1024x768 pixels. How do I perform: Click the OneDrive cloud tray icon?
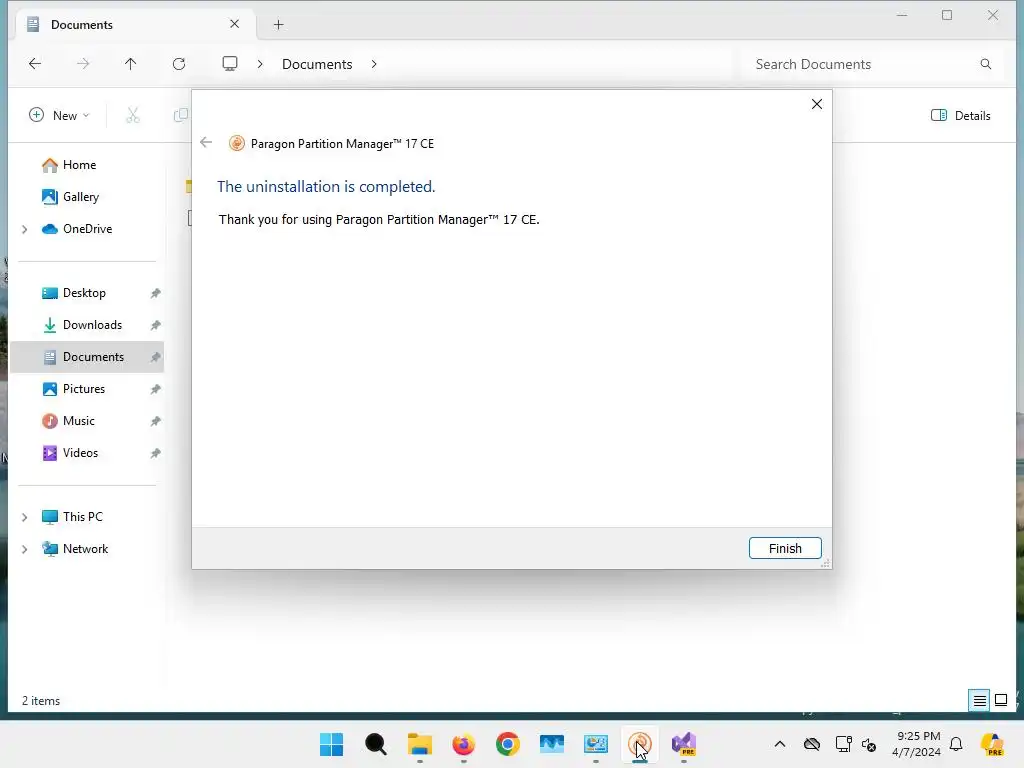(812, 744)
